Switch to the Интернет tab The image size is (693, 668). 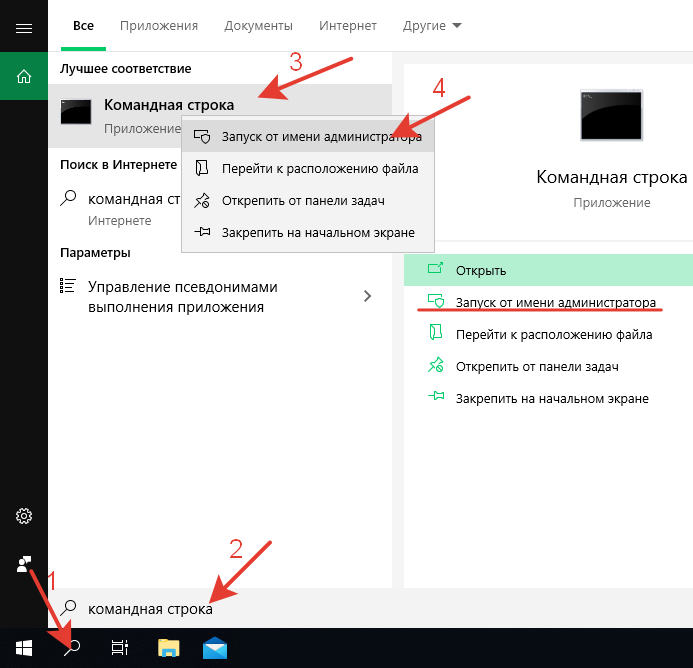point(348,26)
